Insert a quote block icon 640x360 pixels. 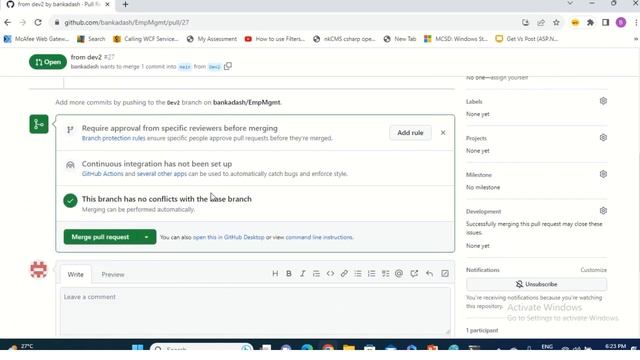(316, 273)
